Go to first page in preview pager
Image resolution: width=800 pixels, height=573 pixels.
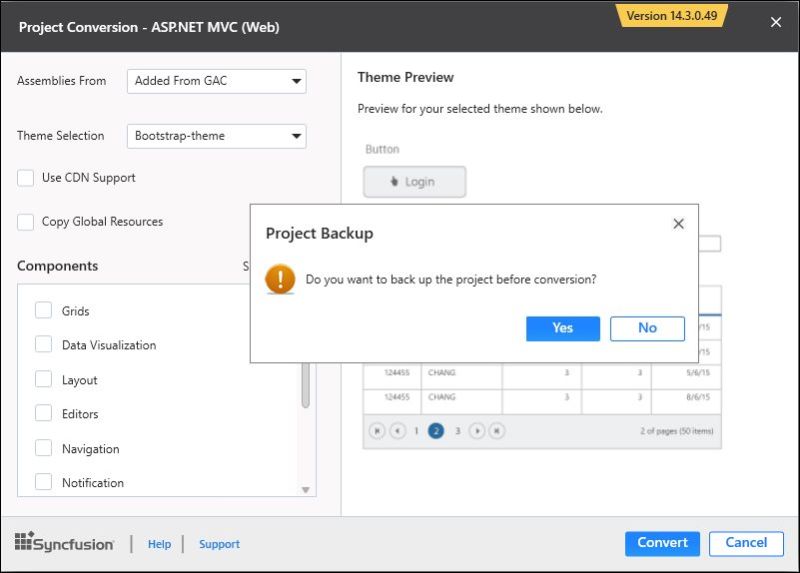377,431
